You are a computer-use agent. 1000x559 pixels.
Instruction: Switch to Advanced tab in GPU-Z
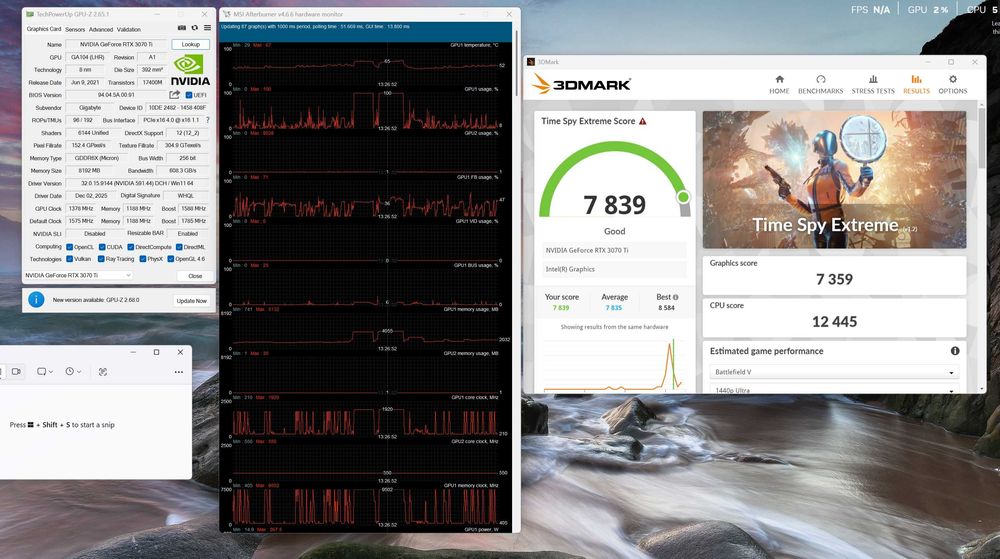[x=101, y=29]
